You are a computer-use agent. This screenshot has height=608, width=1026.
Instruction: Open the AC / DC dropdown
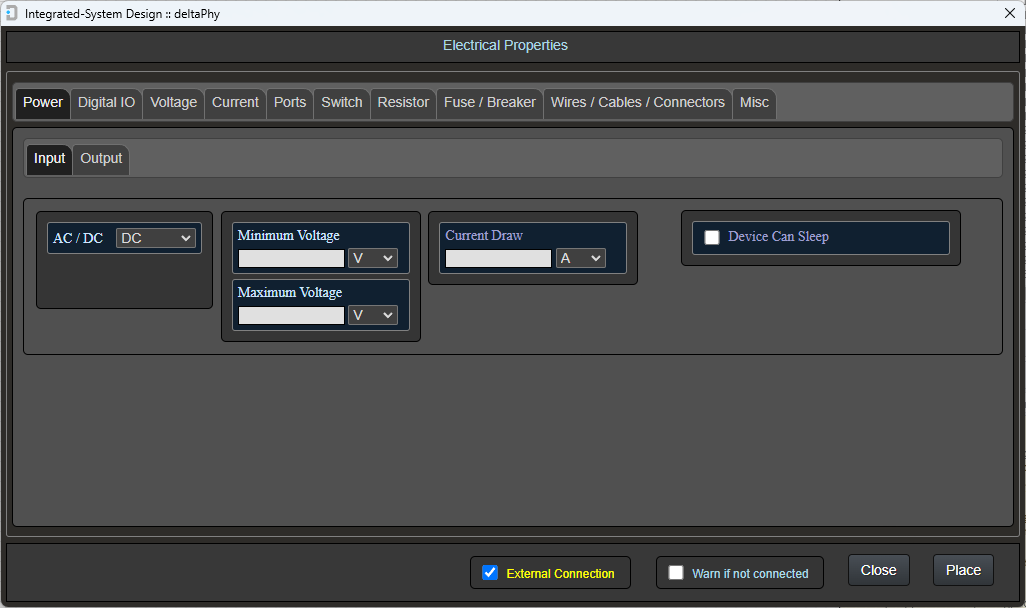(x=156, y=238)
